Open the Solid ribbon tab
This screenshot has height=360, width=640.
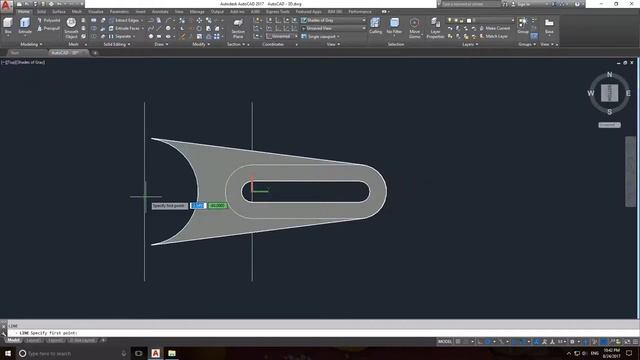coord(42,11)
